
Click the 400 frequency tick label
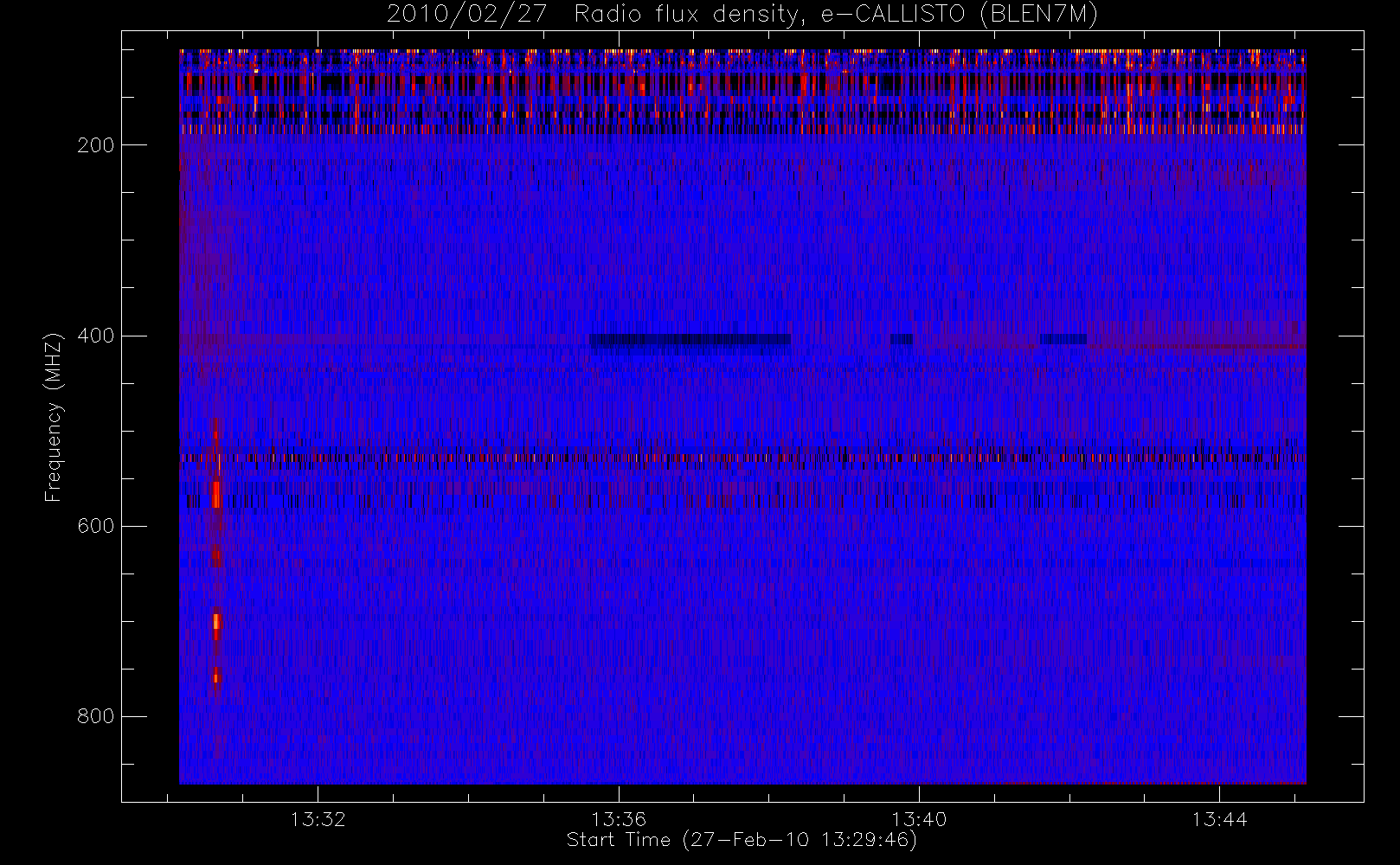[x=96, y=336]
